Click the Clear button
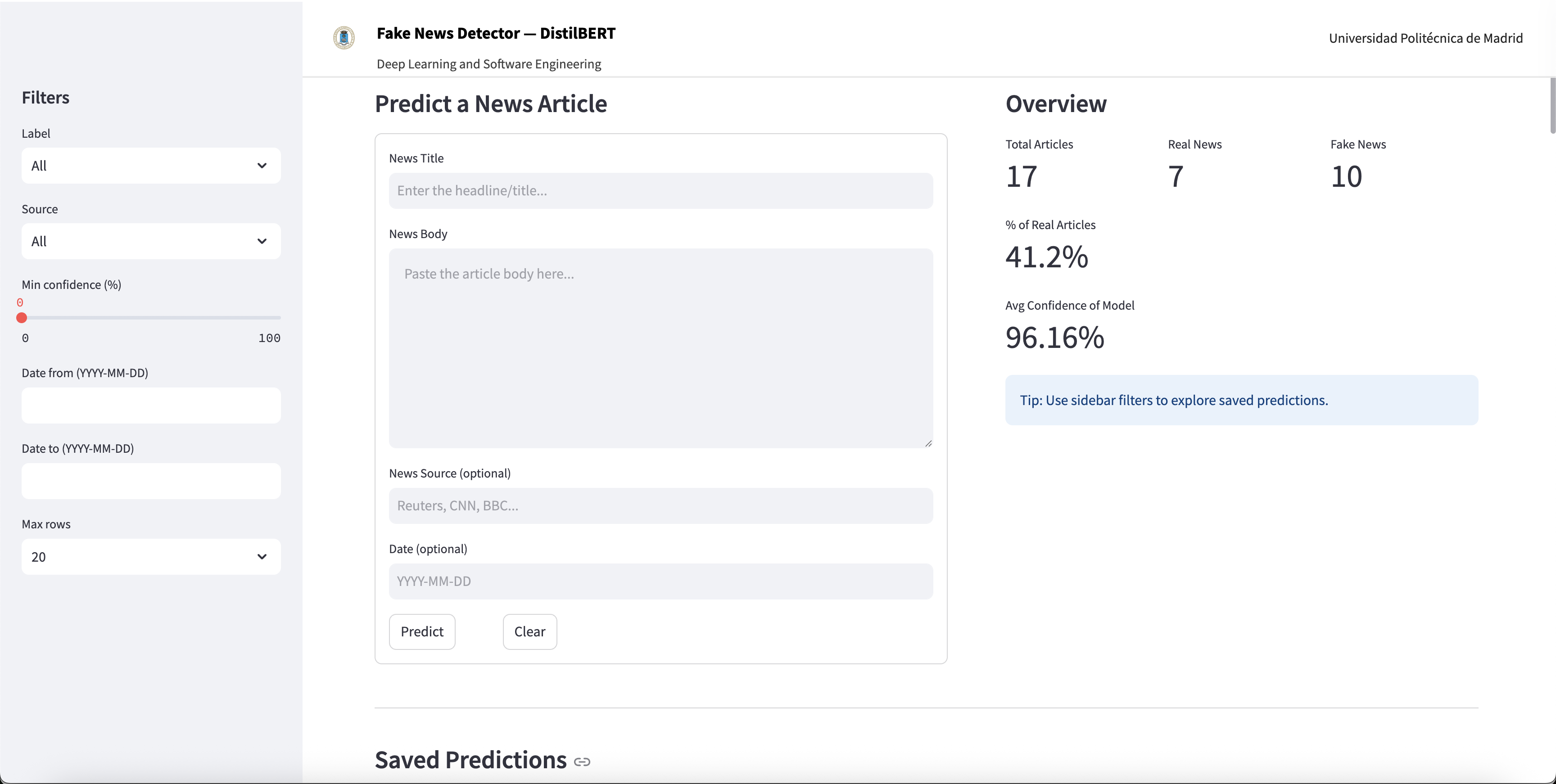Viewport: 1556px width, 784px height. tap(529, 631)
